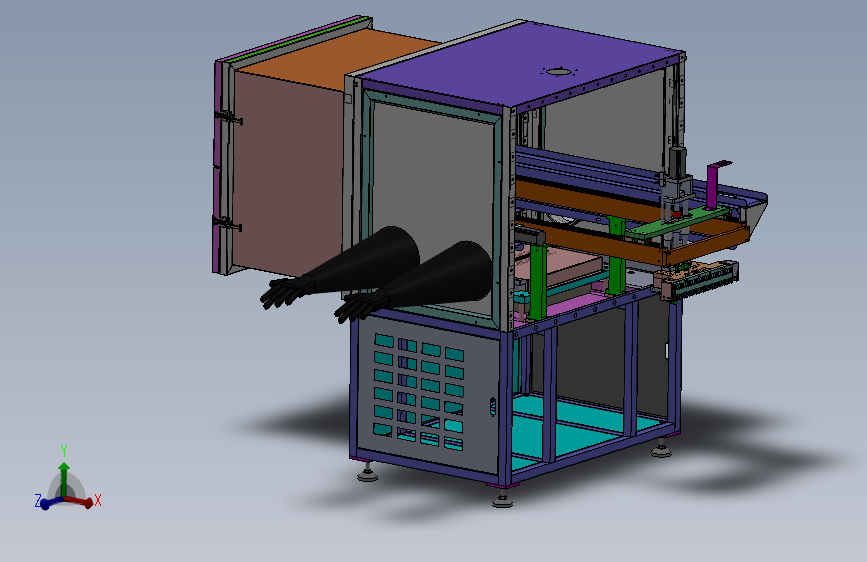The image size is (867, 562).
Task: Select the purple top panel of the cabinet
Action: (520, 64)
